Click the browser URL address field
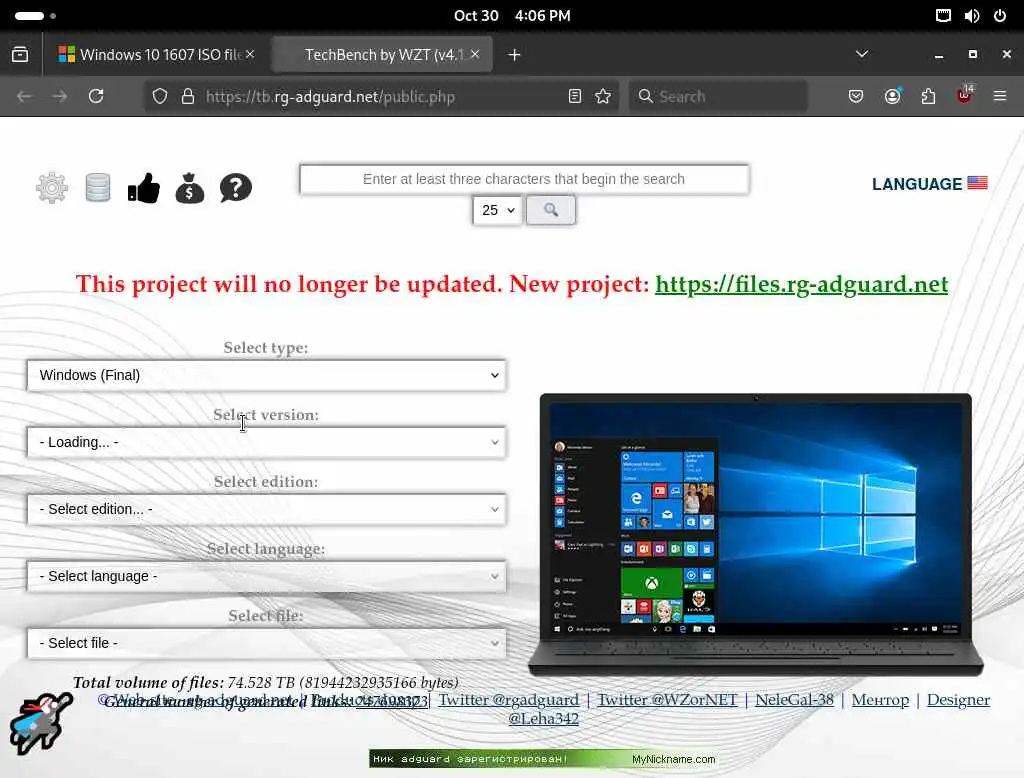Viewport: 1024px width, 778px height. pyautogui.click(x=382, y=97)
